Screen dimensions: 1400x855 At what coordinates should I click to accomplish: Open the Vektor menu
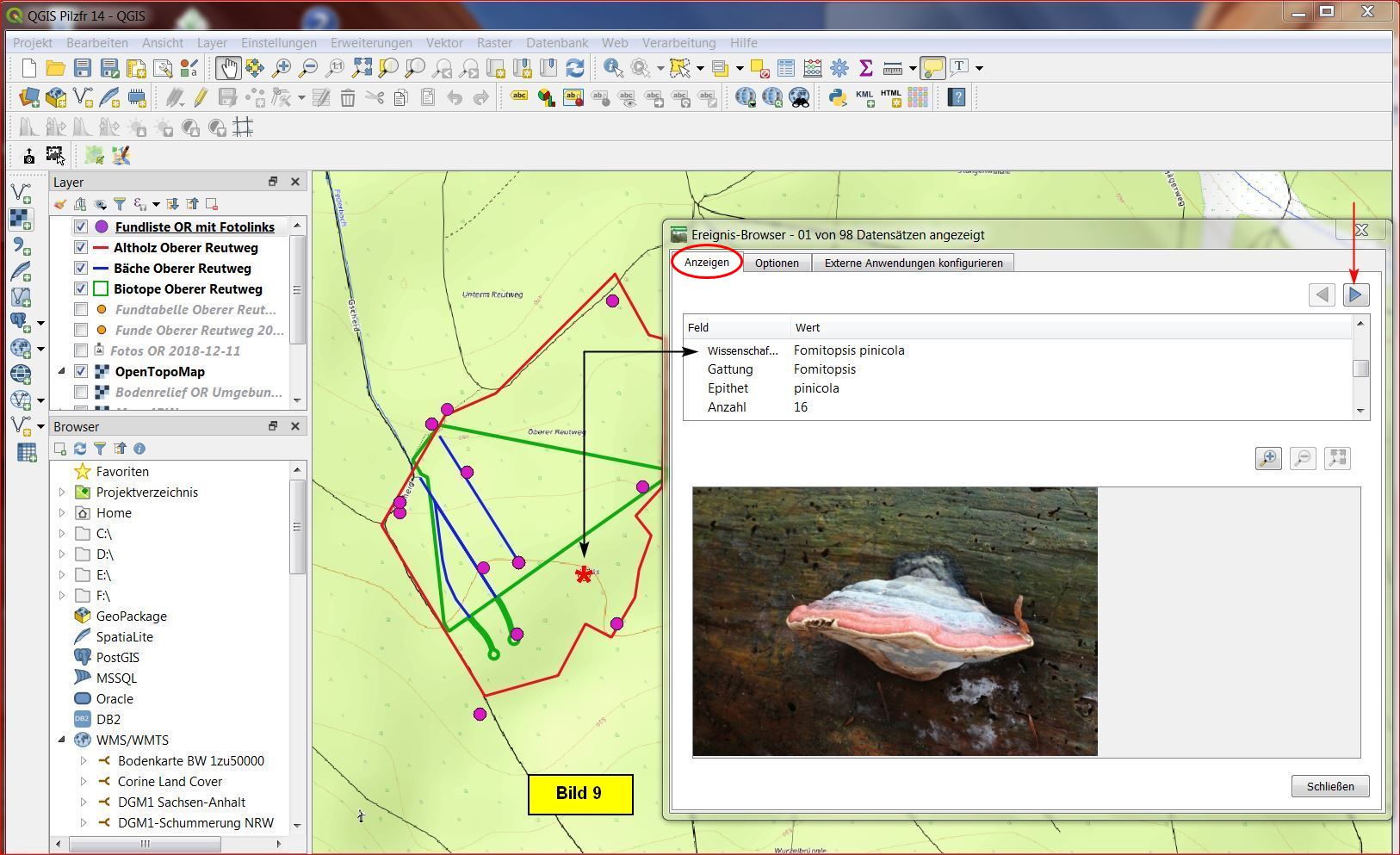[444, 43]
